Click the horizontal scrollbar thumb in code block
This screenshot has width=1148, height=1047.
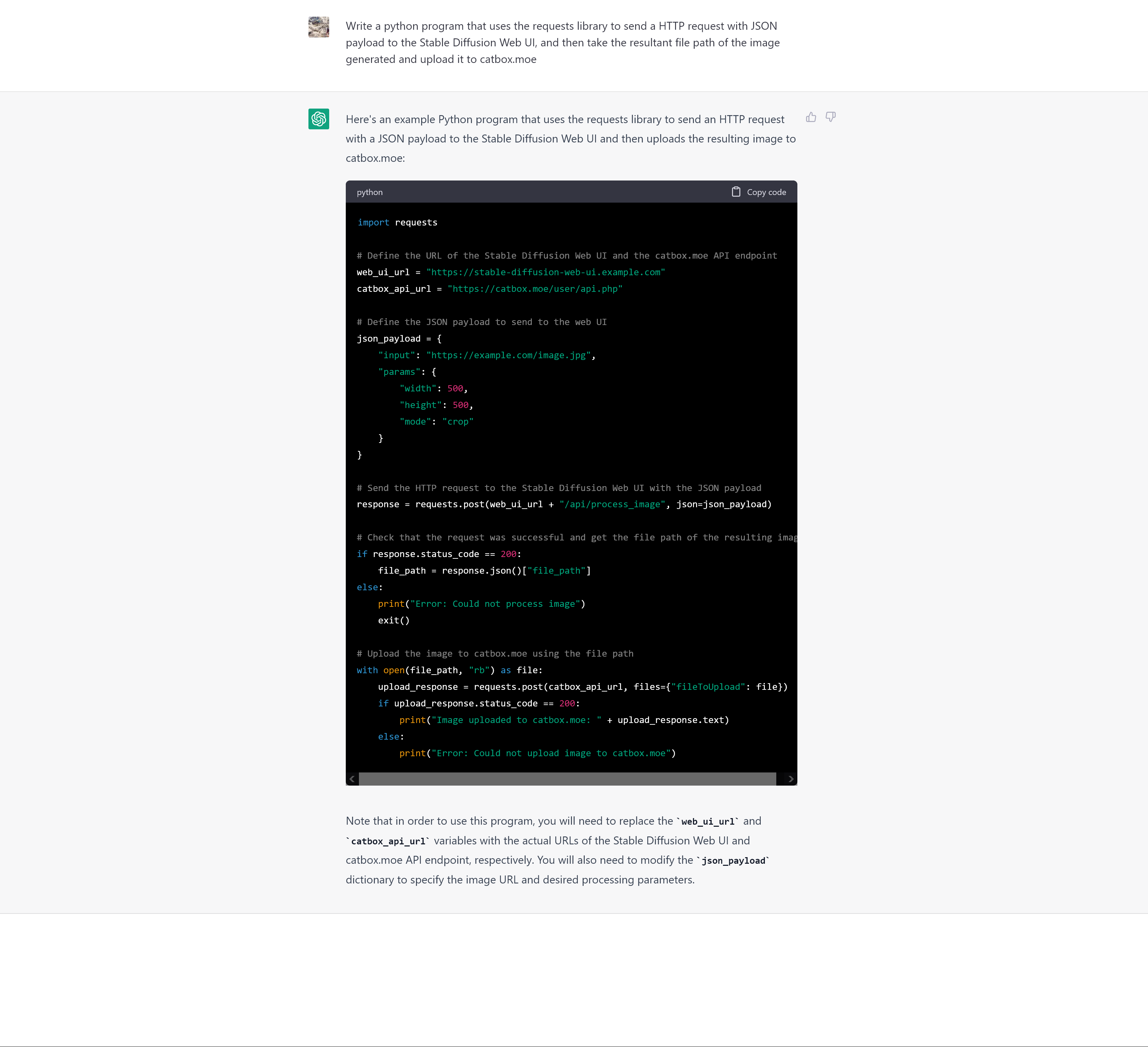tap(567, 779)
